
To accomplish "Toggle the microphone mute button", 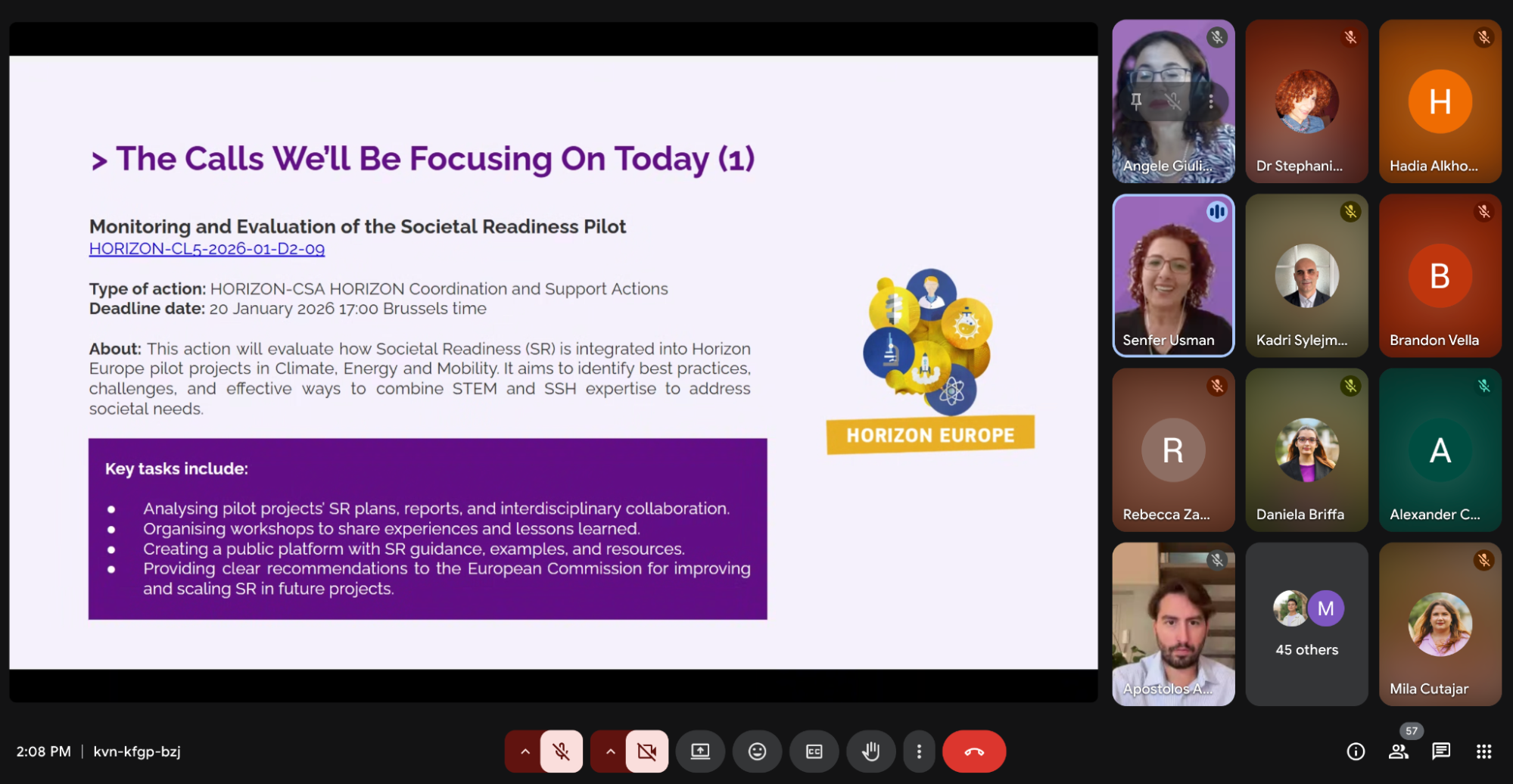I will coord(561,751).
